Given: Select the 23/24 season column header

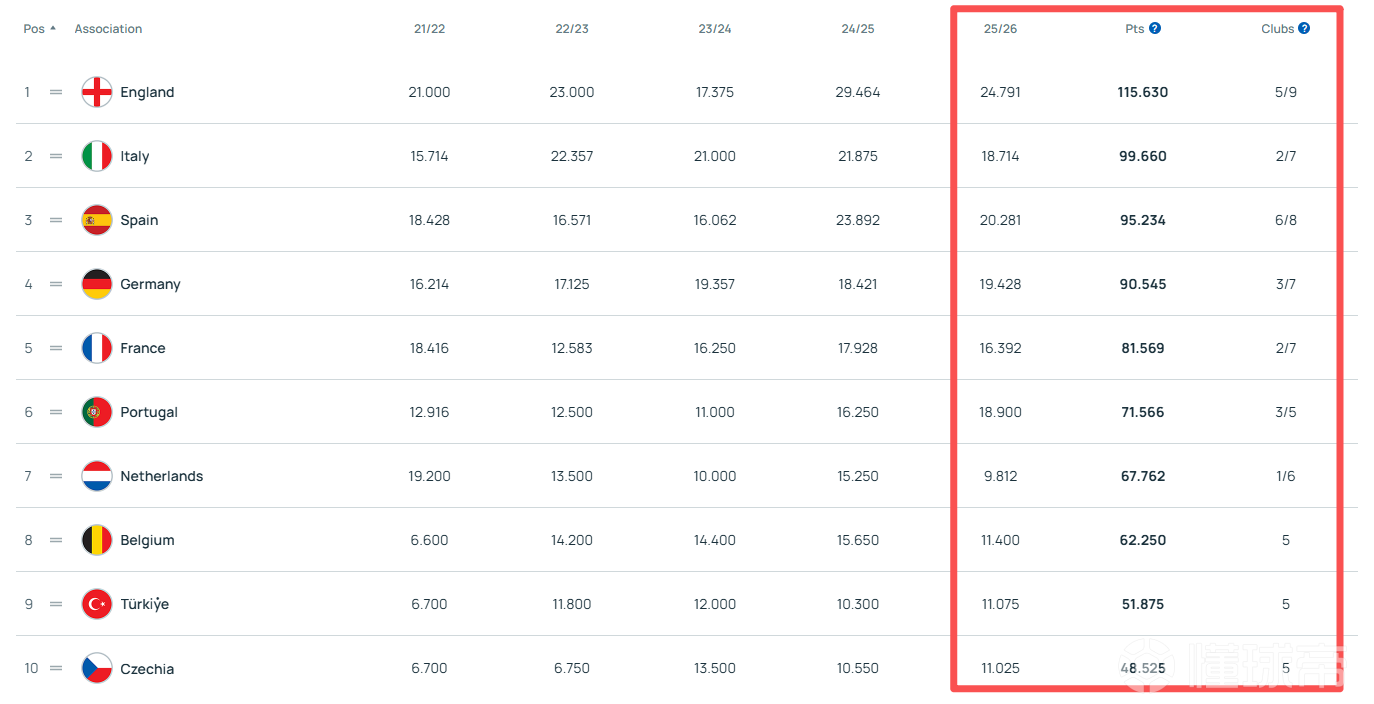Looking at the screenshot, I should [x=715, y=29].
